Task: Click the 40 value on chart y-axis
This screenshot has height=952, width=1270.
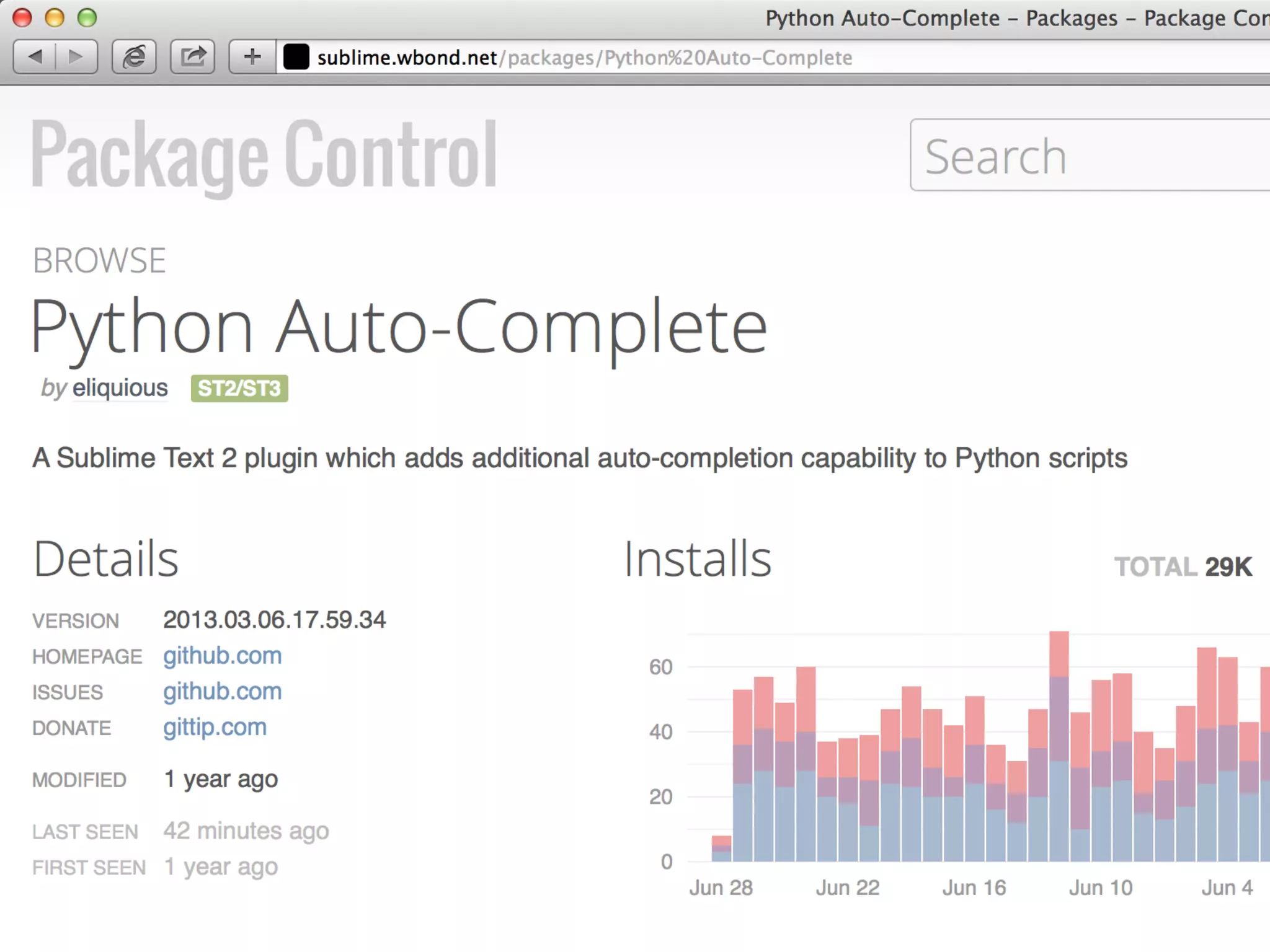Action: [661, 732]
